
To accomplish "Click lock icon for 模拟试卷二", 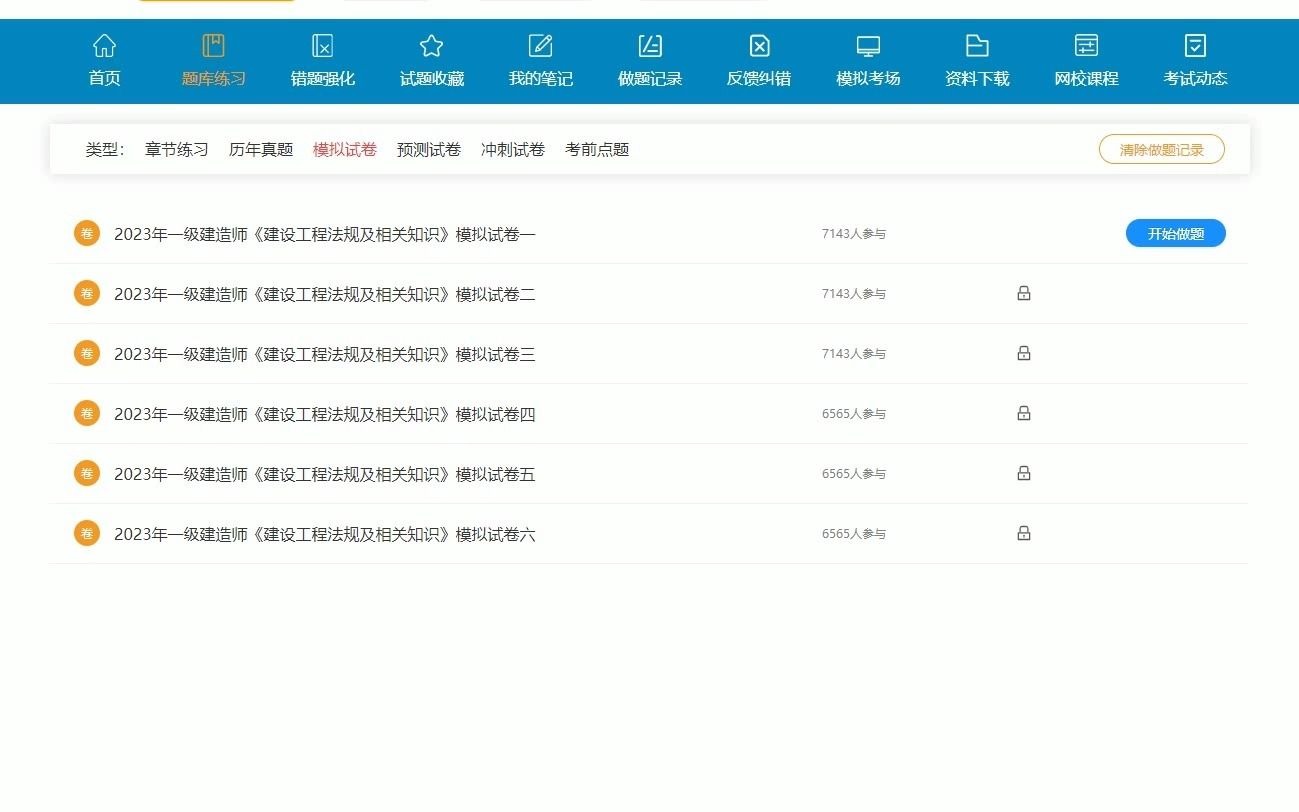I will [x=1023, y=293].
